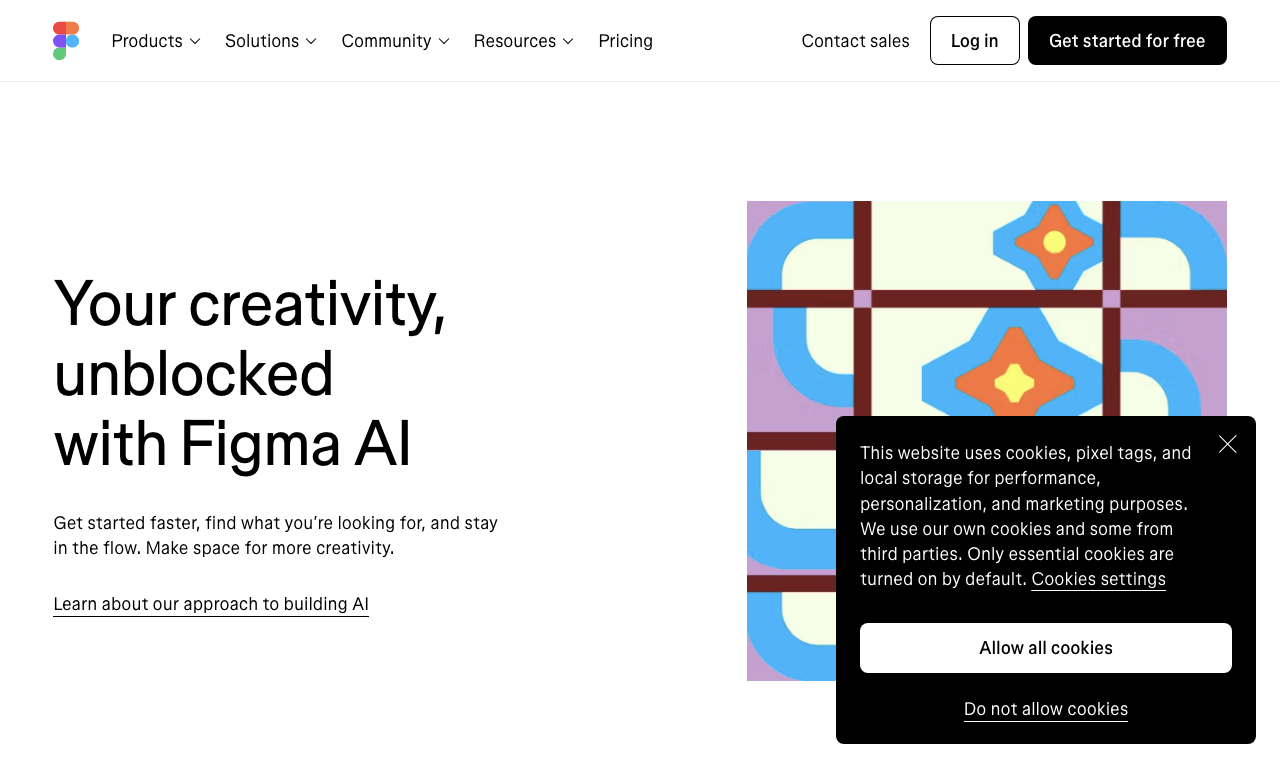Click the Products menu label

click(x=147, y=41)
